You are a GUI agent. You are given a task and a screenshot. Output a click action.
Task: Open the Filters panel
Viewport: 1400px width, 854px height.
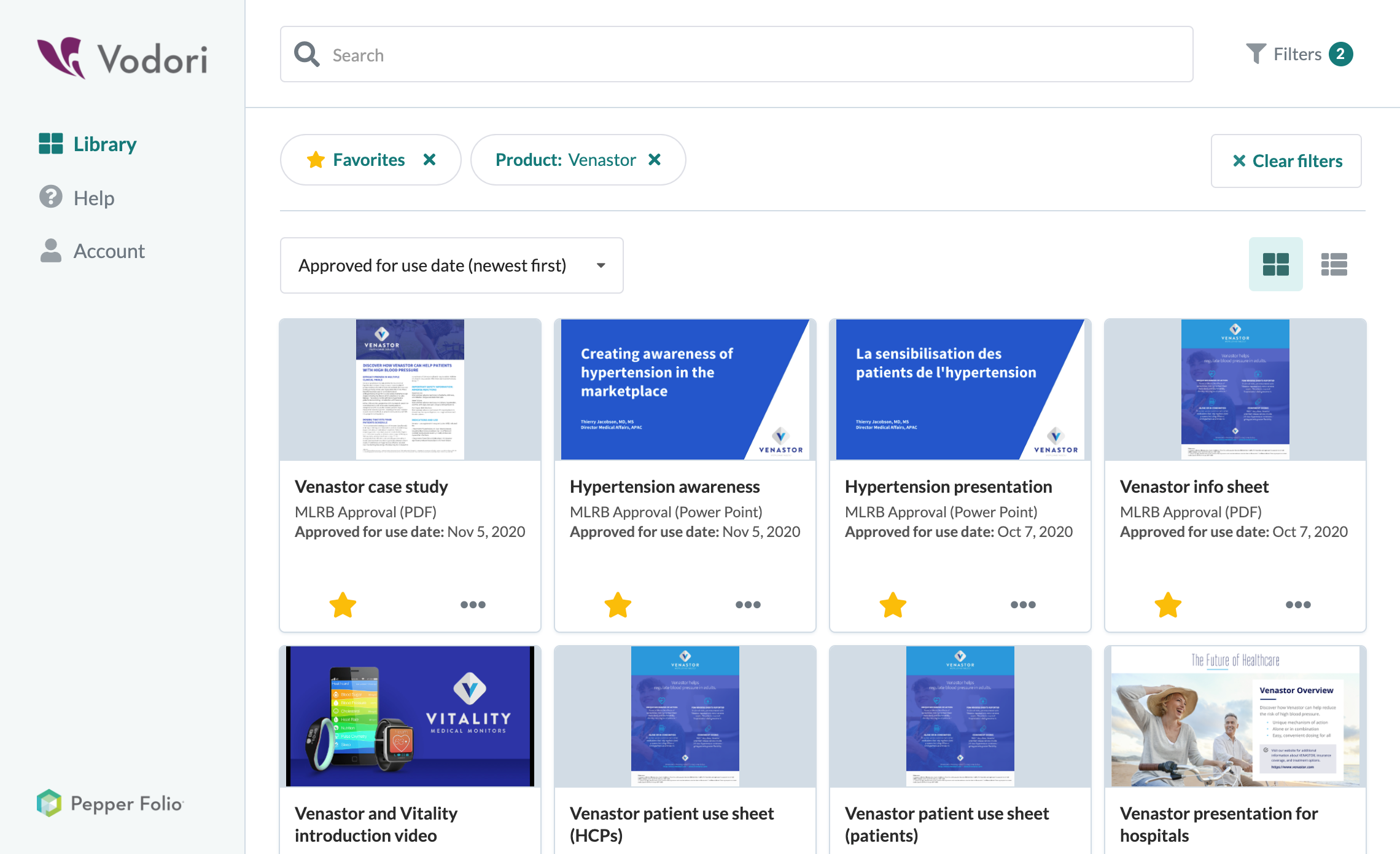1298,54
